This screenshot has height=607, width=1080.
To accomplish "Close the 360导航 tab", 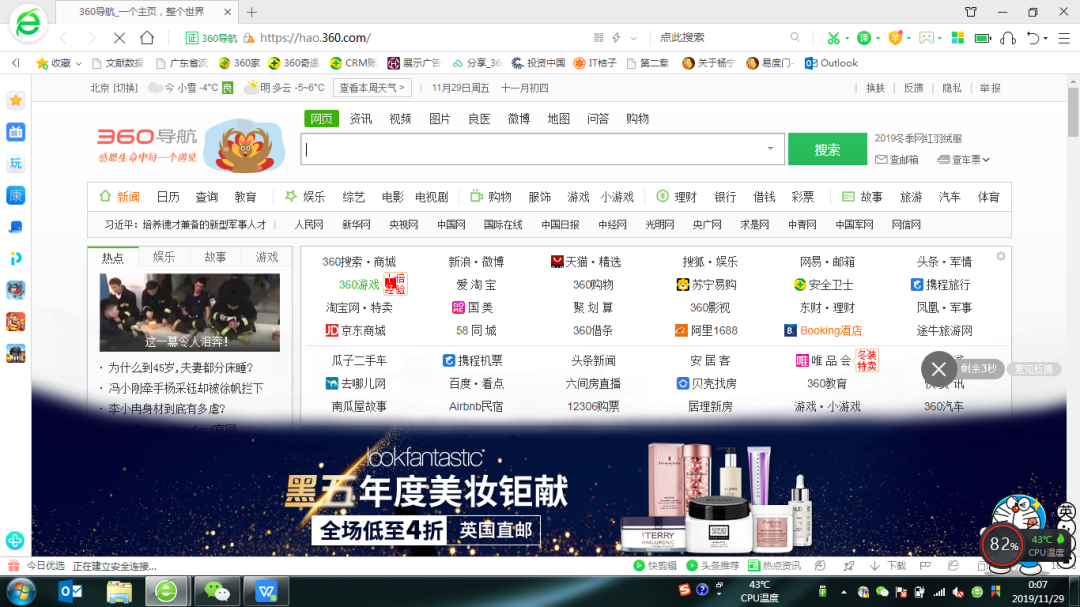I will [x=227, y=12].
